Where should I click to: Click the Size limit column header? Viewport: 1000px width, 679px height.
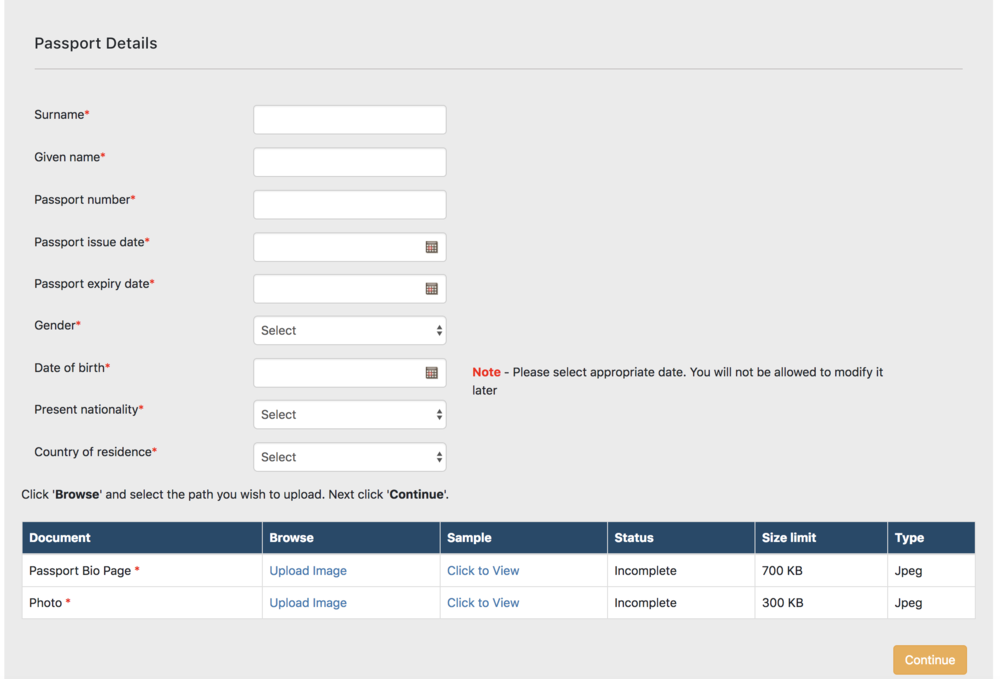pyautogui.click(x=789, y=538)
